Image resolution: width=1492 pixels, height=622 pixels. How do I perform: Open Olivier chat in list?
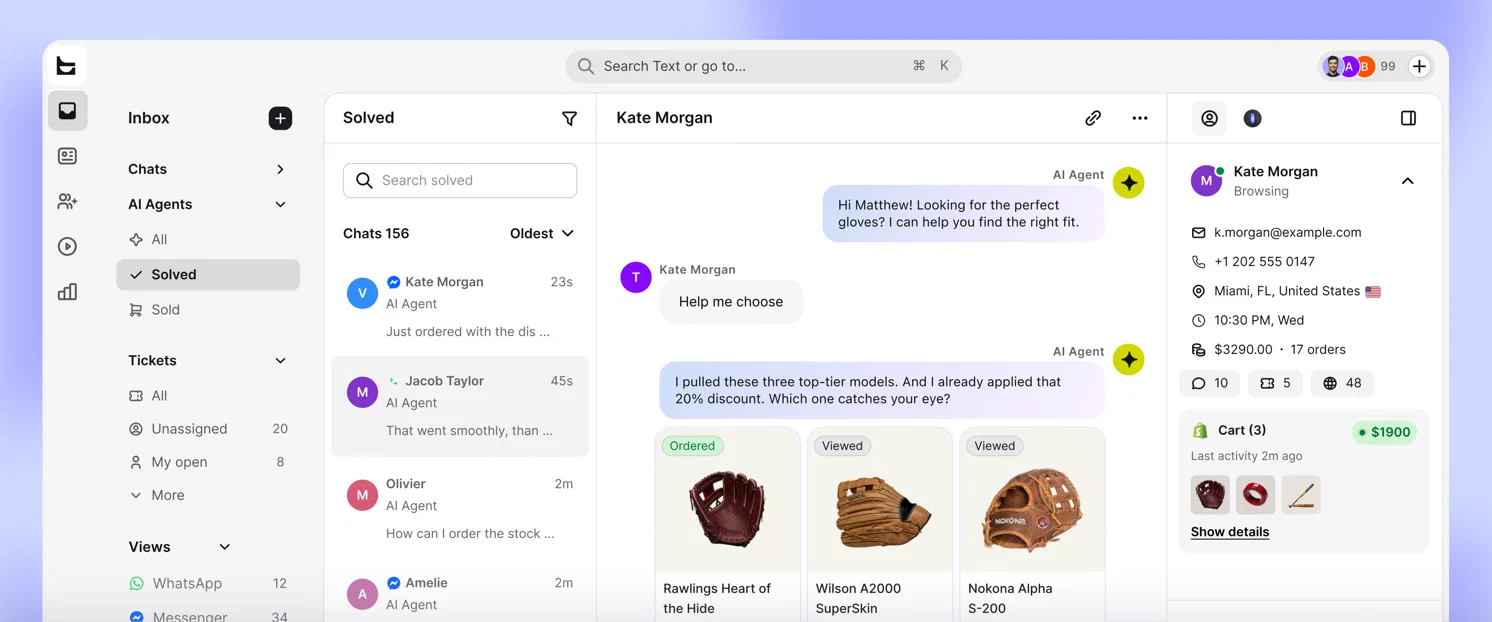(x=460, y=508)
